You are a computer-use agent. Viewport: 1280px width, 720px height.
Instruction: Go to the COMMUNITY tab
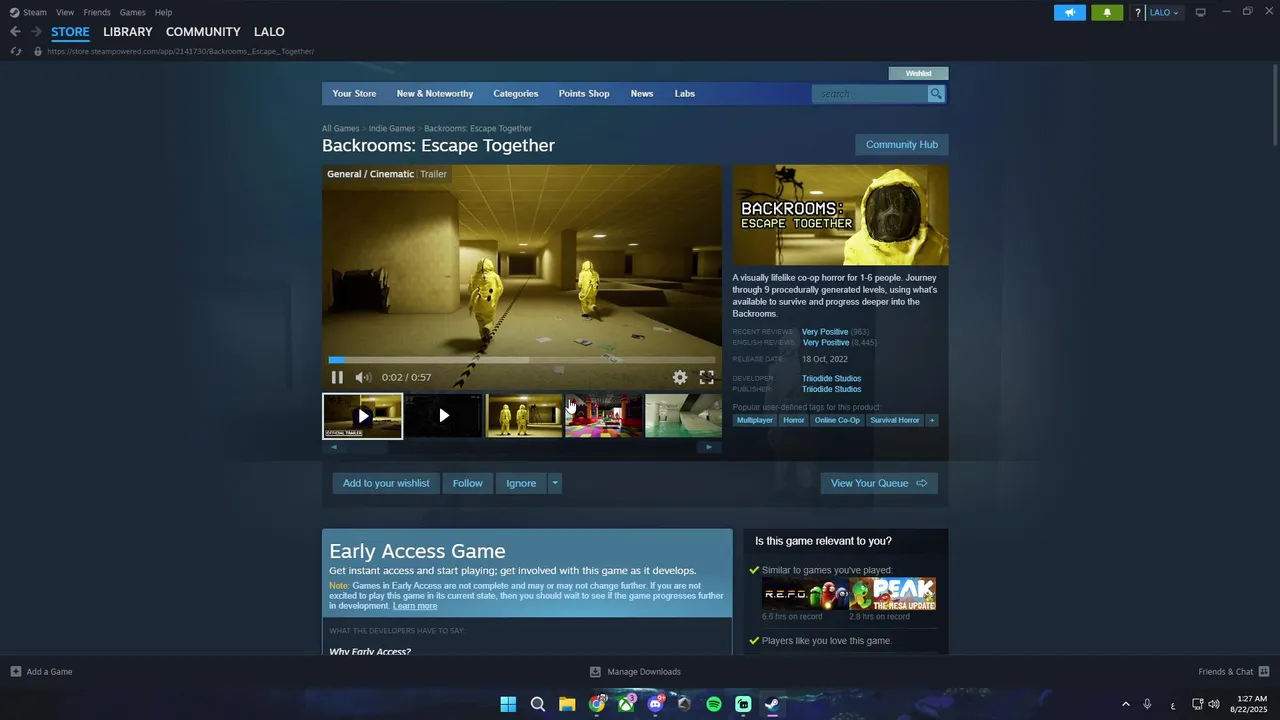coord(203,32)
